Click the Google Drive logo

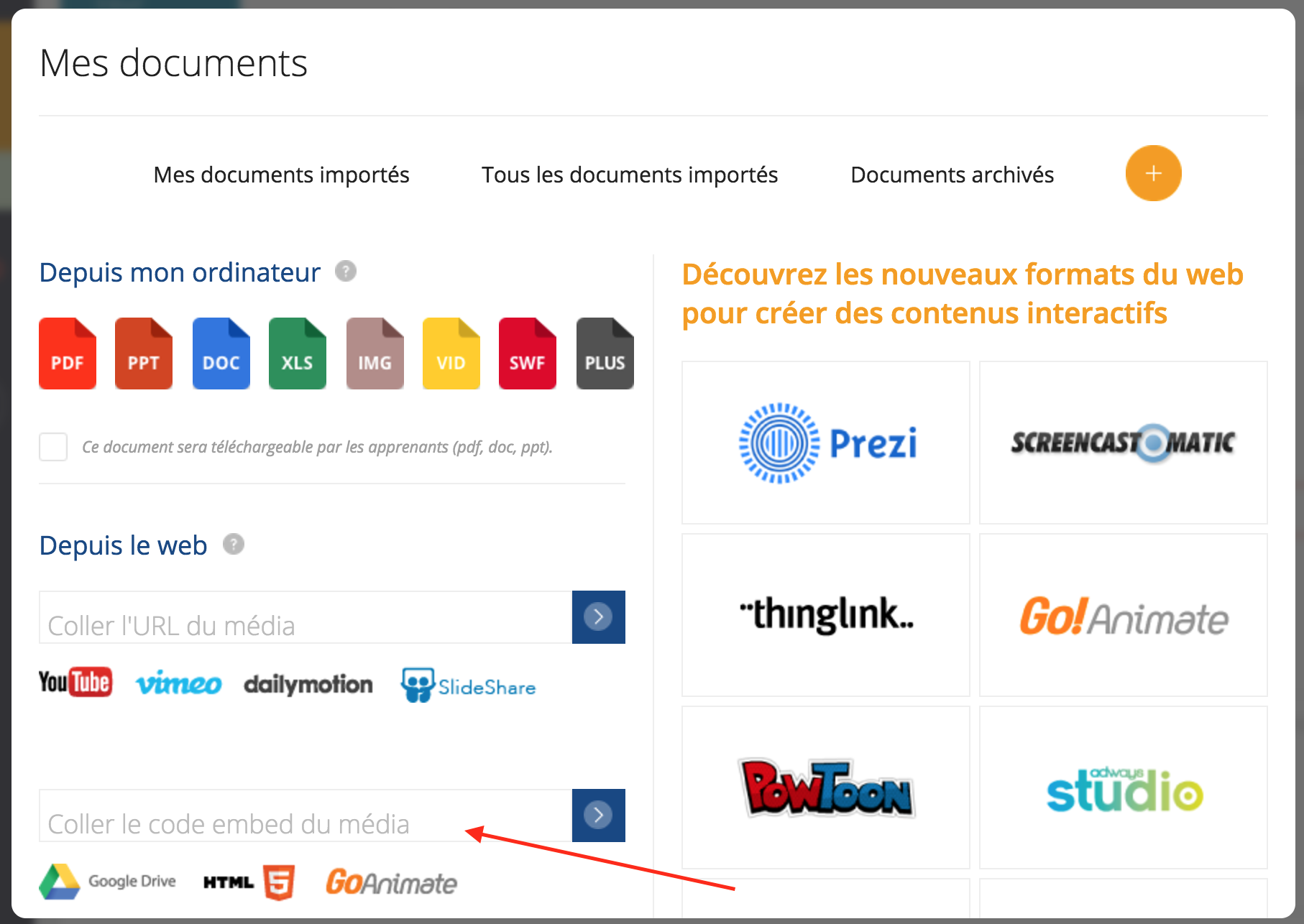[x=108, y=882]
